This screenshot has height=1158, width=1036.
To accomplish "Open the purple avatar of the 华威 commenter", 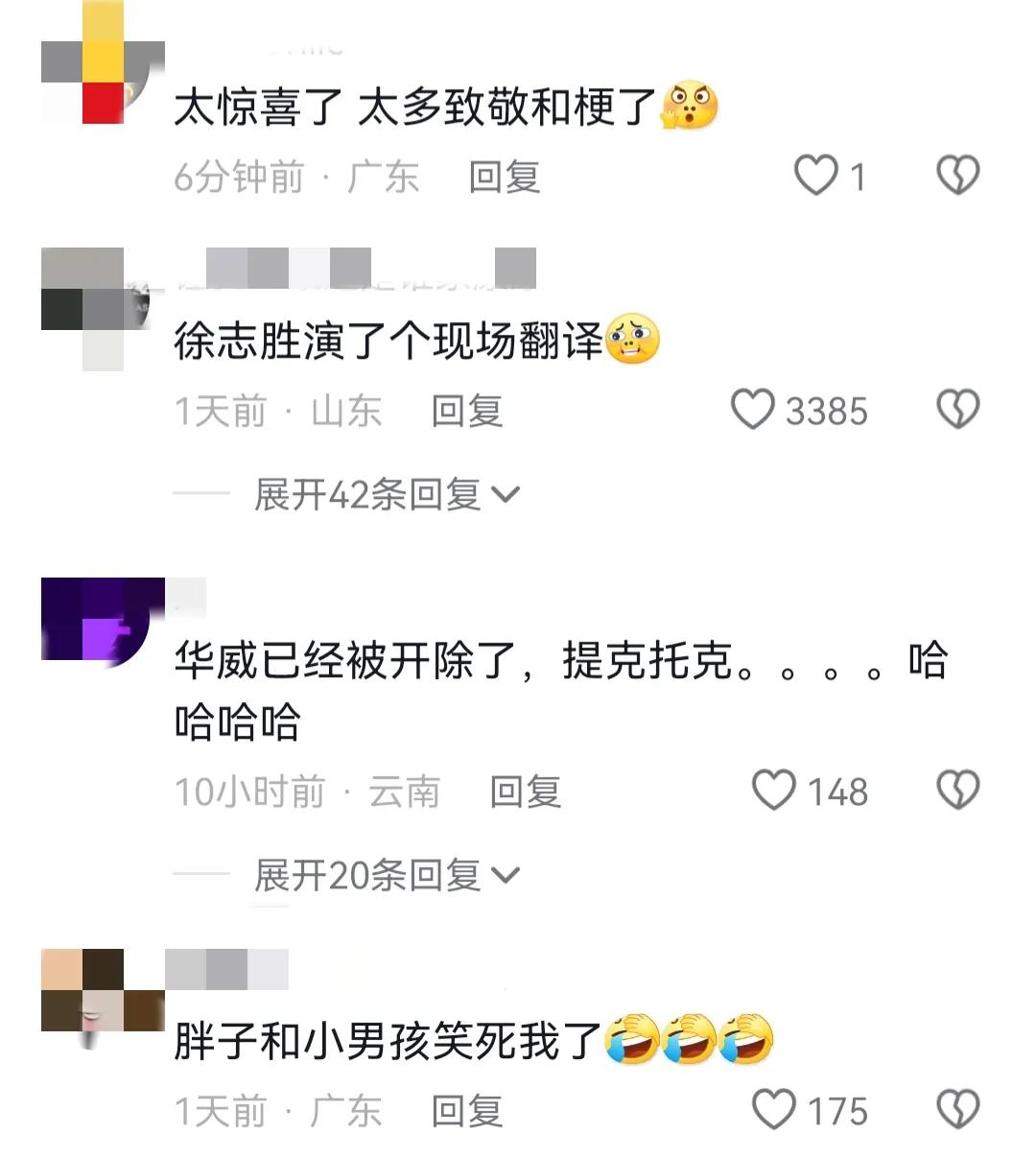I will (x=104, y=619).
